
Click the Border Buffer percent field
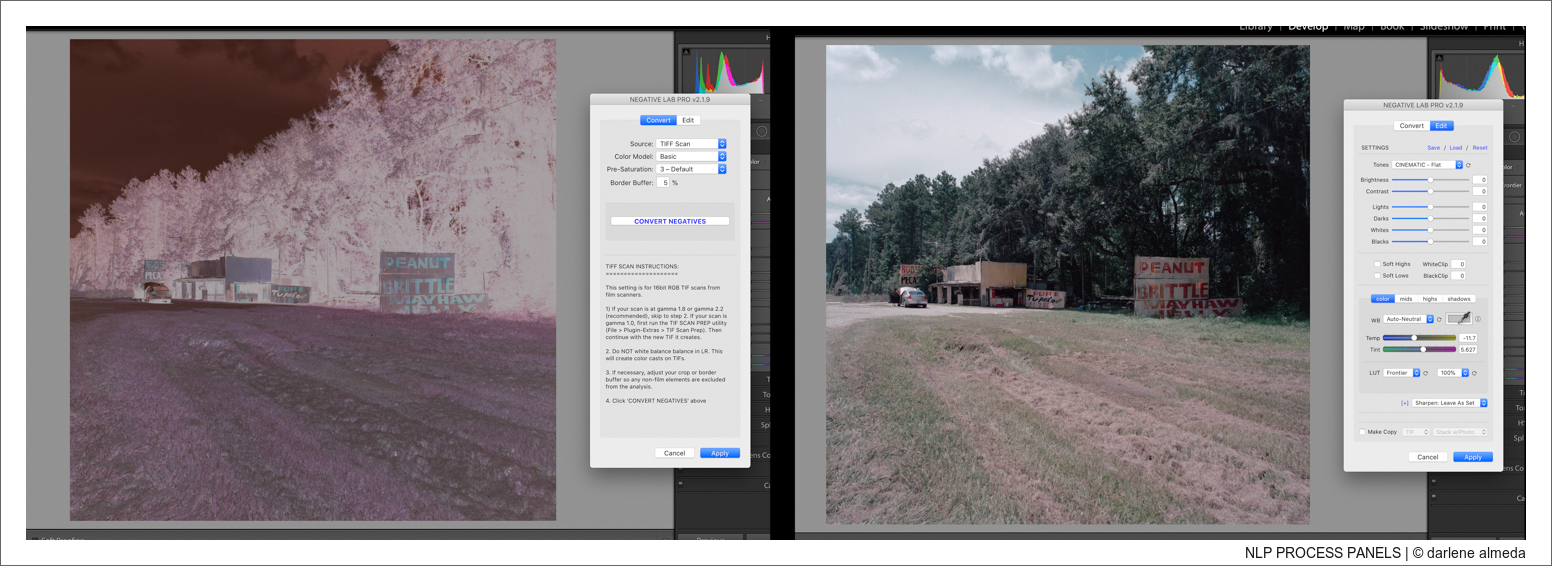663,183
